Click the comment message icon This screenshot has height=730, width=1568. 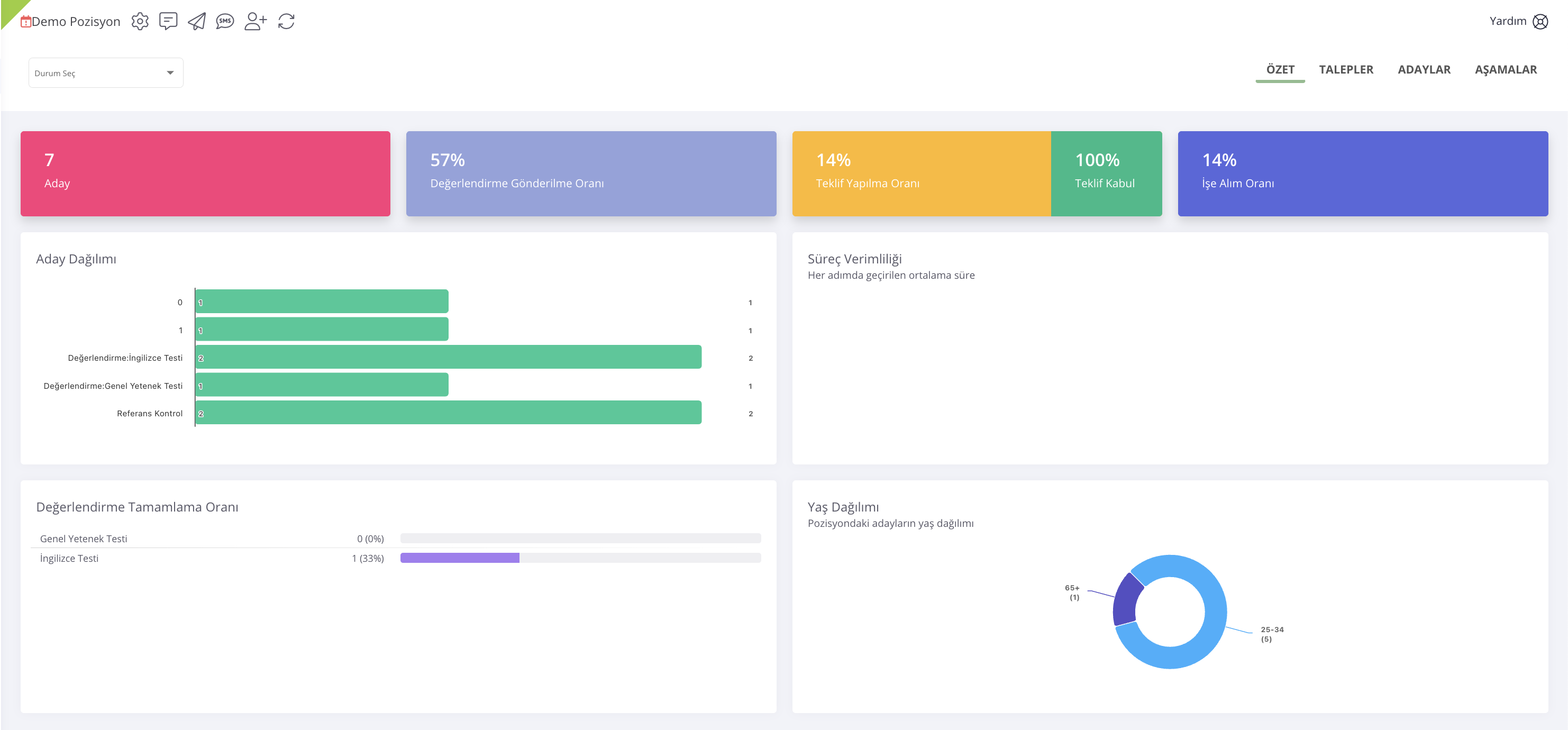coord(168,21)
